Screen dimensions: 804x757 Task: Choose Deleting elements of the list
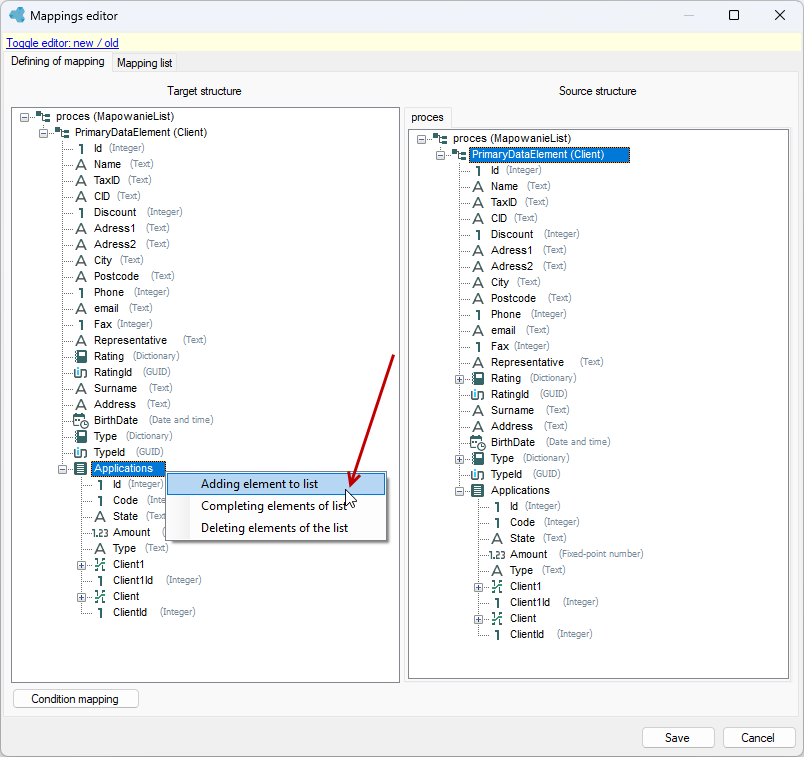click(276, 528)
